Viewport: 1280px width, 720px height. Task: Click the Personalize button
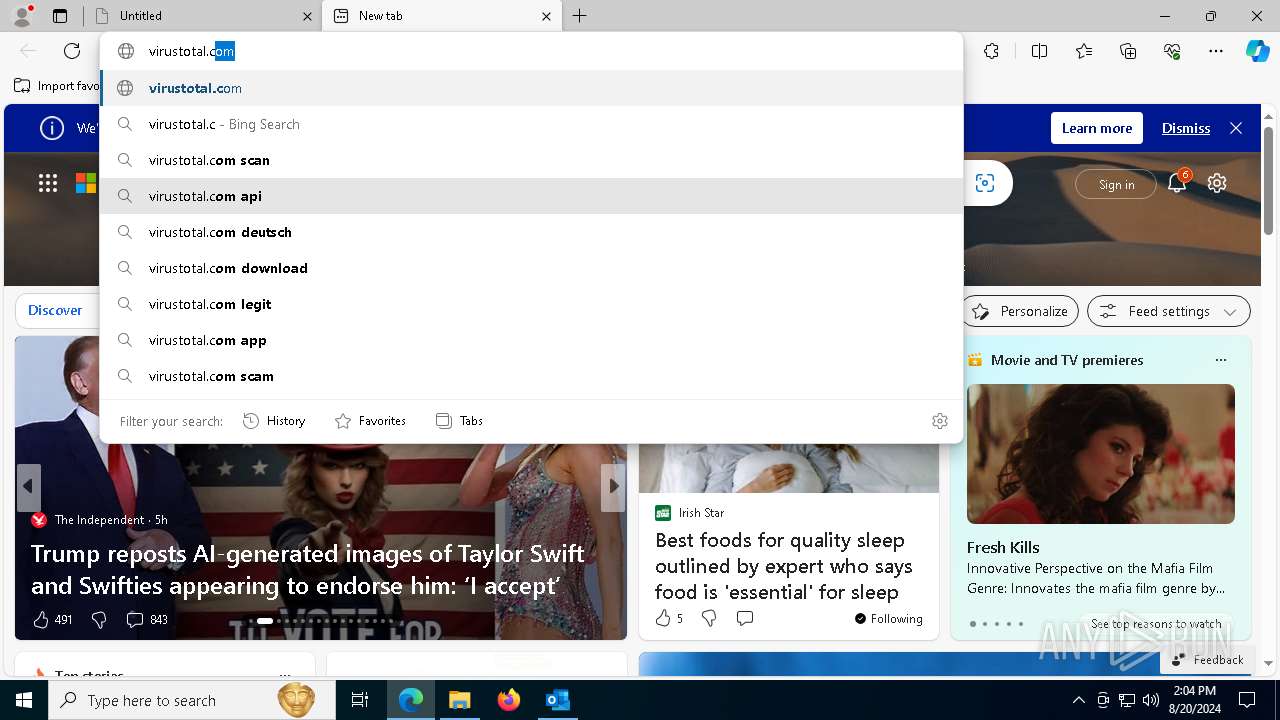coord(1020,311)
